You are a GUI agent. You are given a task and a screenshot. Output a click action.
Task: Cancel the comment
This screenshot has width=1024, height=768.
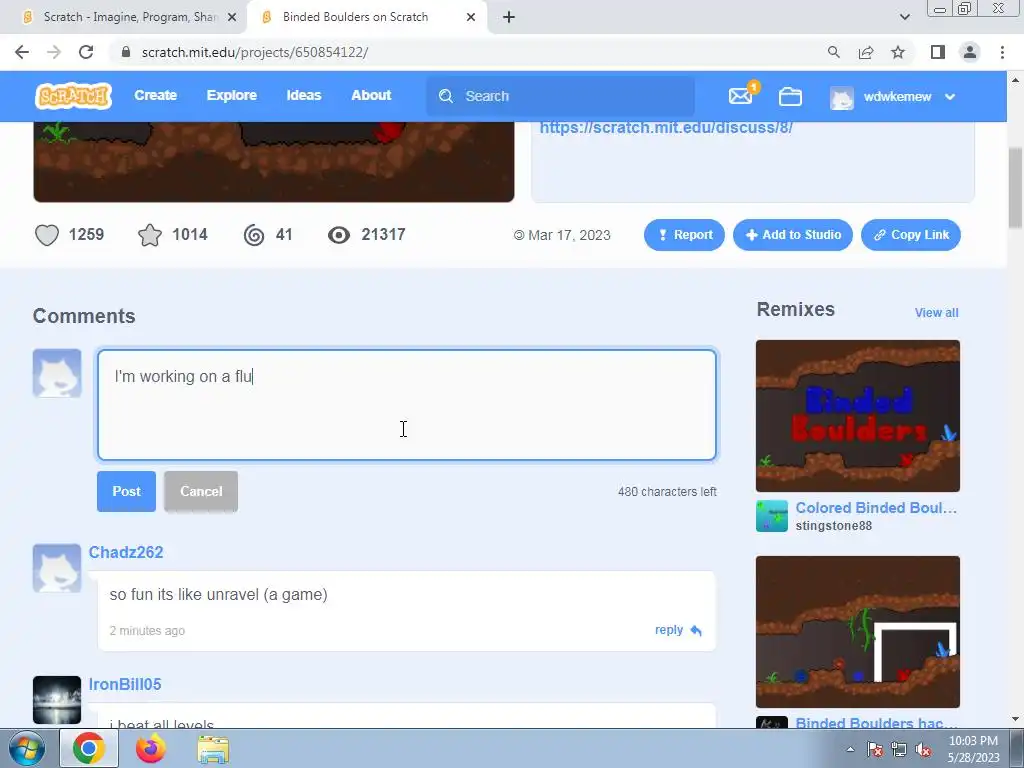201,491
